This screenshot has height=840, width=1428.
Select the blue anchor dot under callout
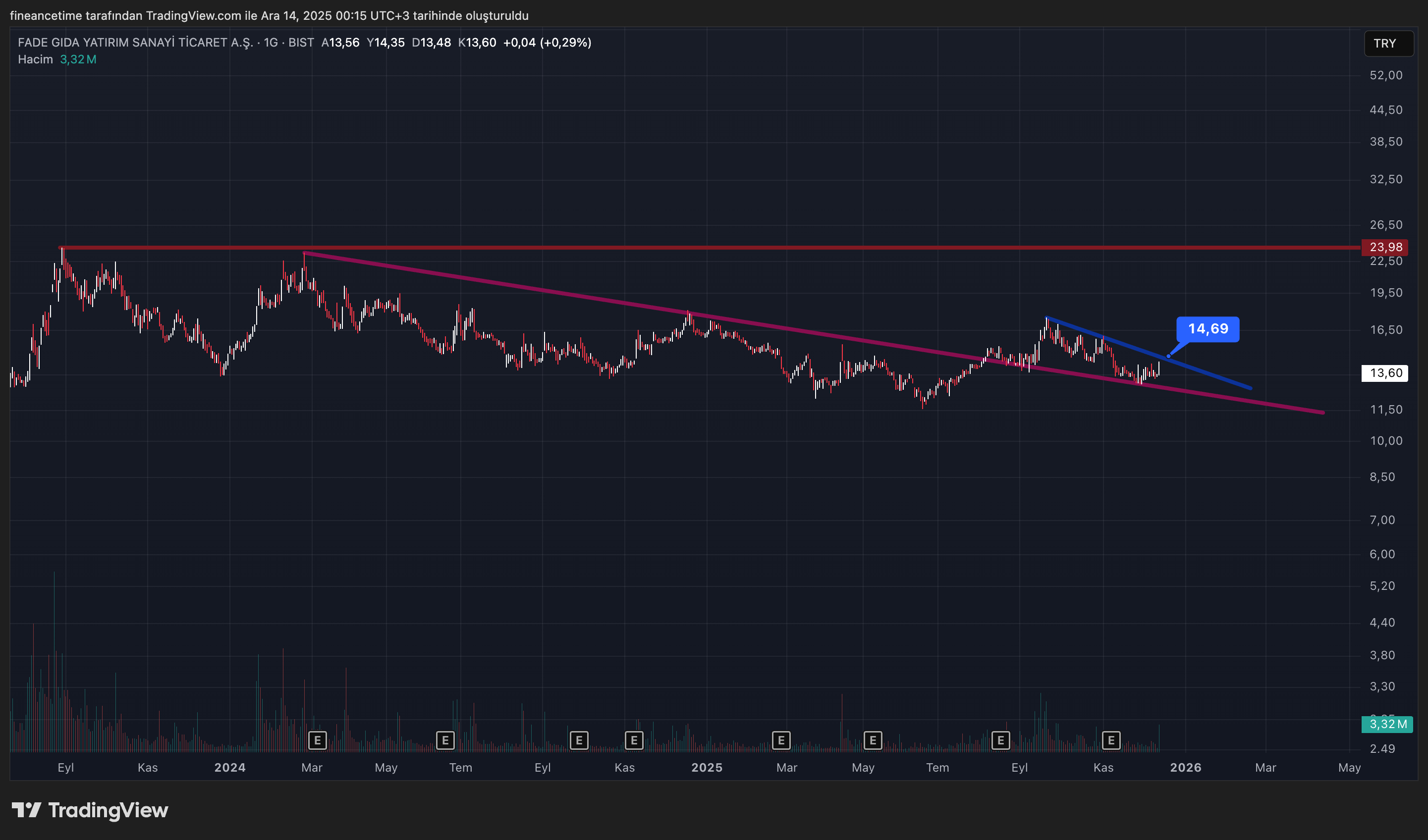1168,356
